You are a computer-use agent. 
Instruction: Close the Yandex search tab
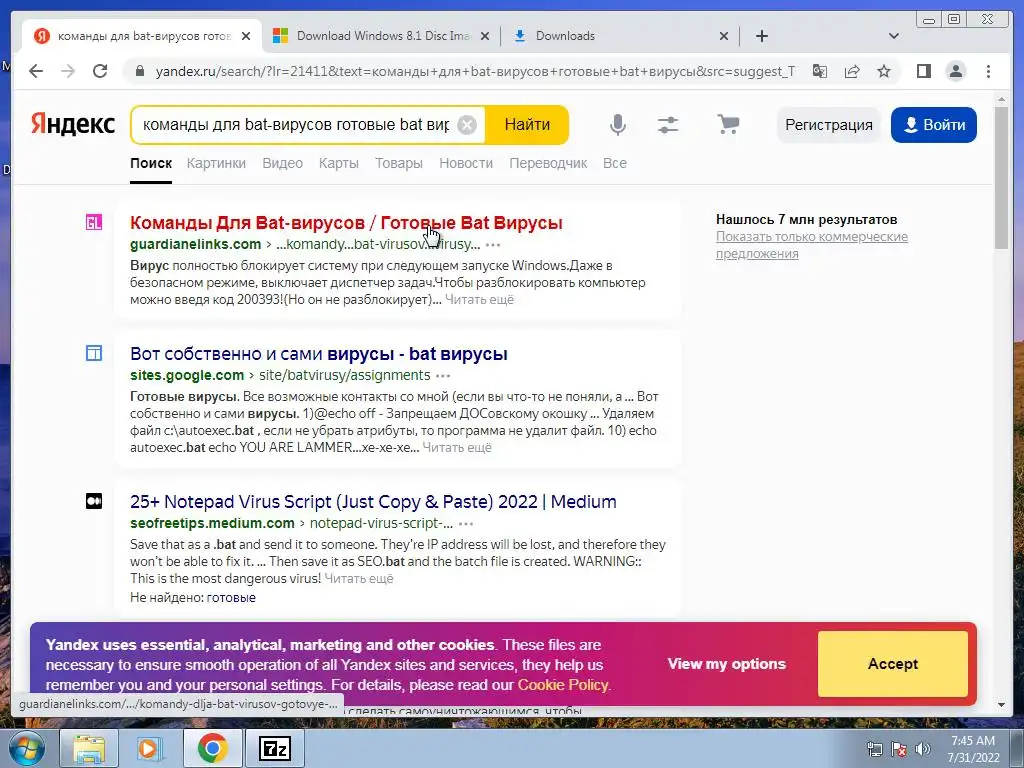(x=246, y=36)
